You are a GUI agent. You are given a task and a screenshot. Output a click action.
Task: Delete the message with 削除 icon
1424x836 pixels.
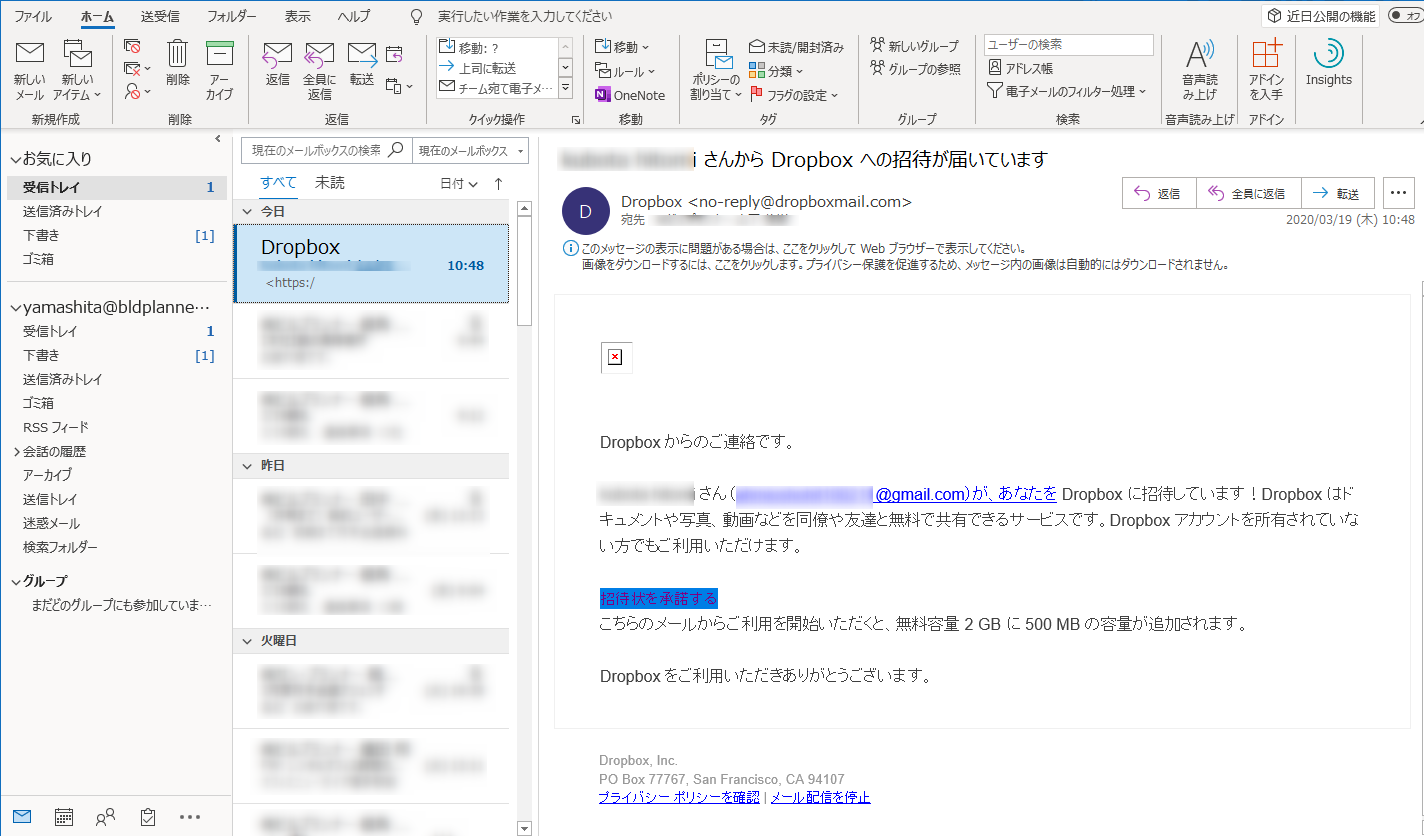point(178,65)
